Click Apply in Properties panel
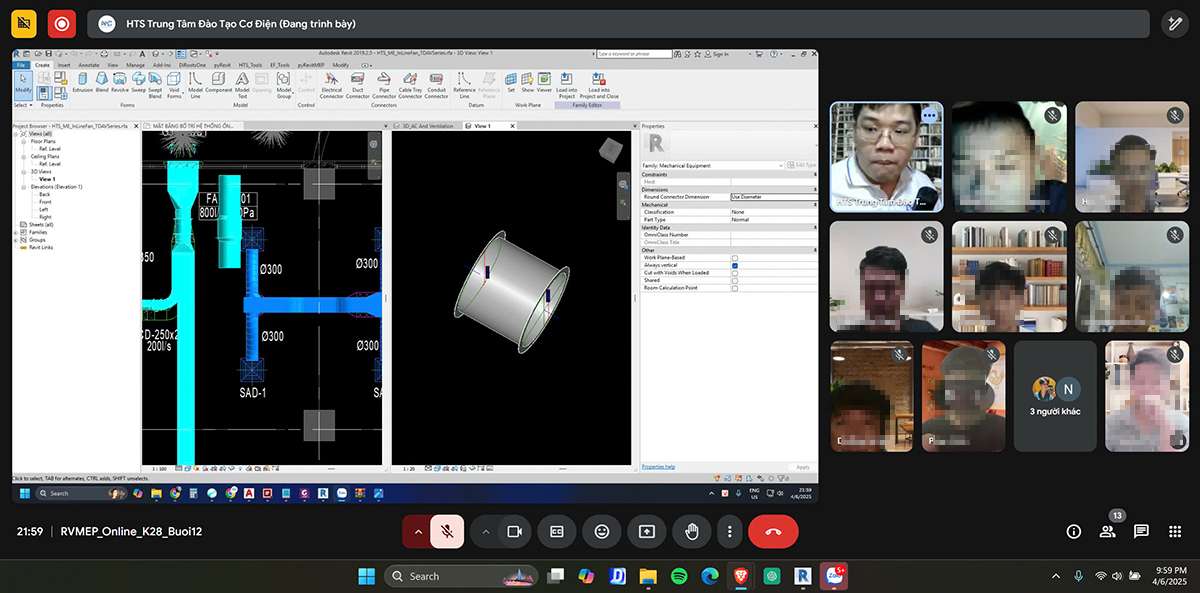The width and height of the screenshot is (1200, 593). click(802, 466)
